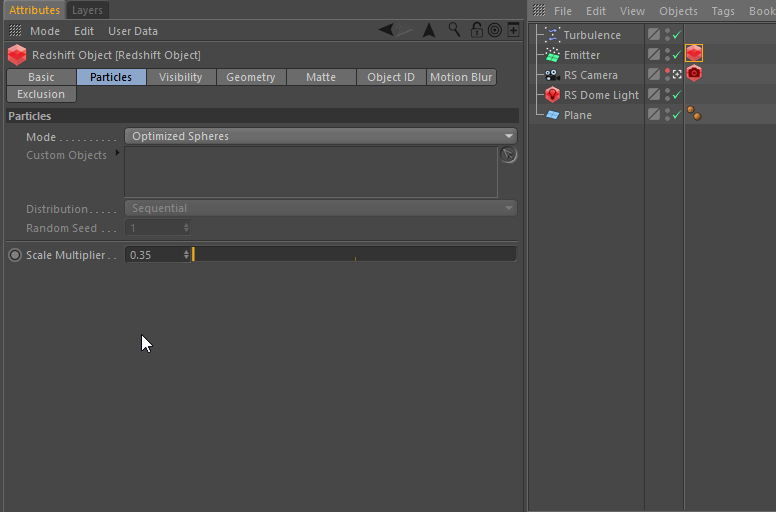This screenshot has height=512, width=776.
Task: Open the Objects menu in Object Manager
Action: [x=678, y=11]
